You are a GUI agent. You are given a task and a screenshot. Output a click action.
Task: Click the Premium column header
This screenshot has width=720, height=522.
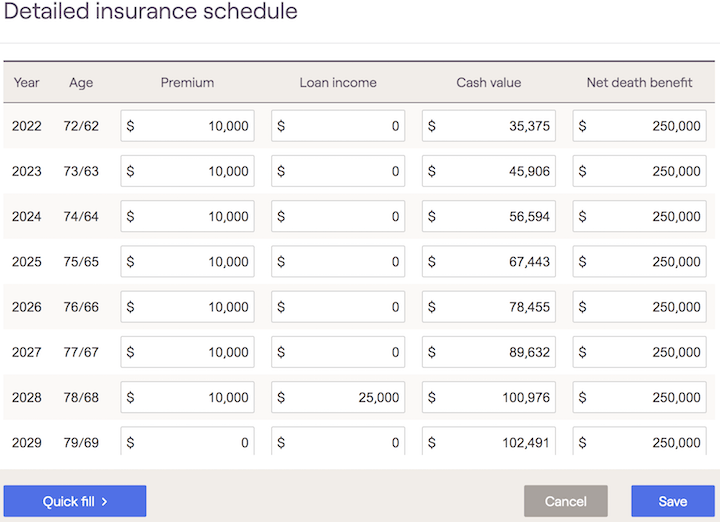(187, 82)
